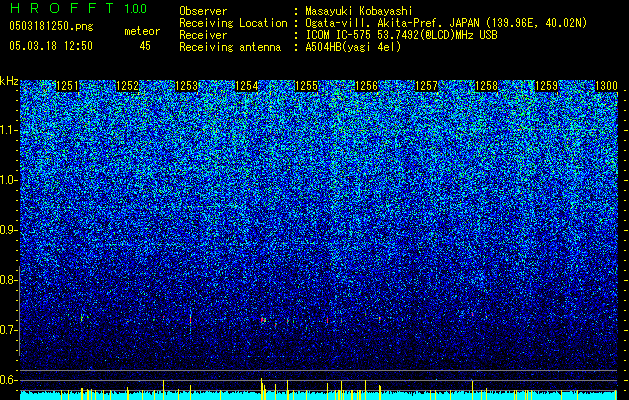Image resolution: width=629 pixels, height=400 pixels.
Task: Click the receiver ICOM IC-575 line
Action: pos(401,35)
